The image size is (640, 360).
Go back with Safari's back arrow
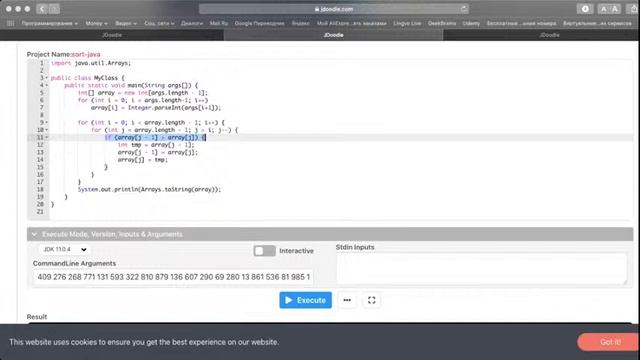tap(42, 9)
